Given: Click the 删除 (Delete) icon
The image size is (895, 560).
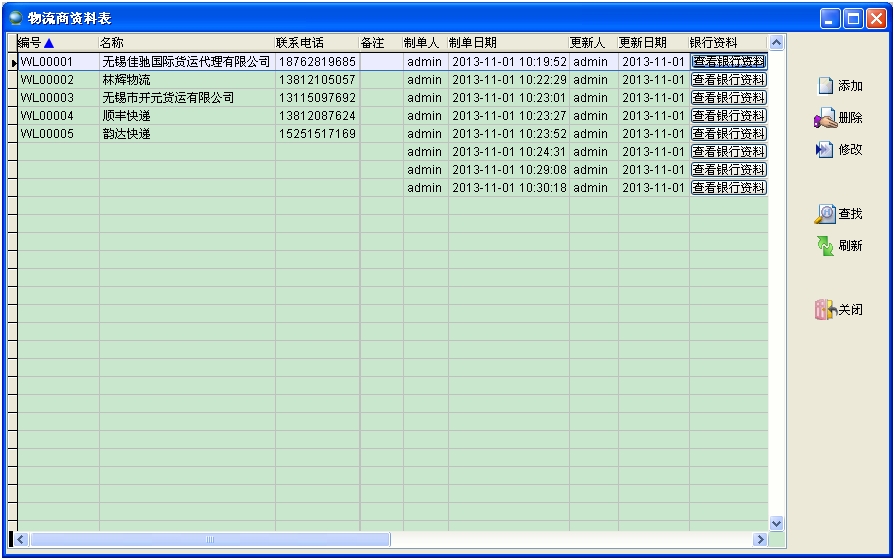Looking at the screenshot, I should click(x=825, y=118).
